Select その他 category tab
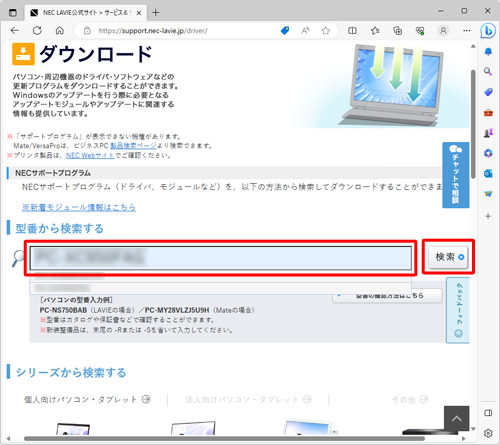500x445 pixels. click(x=410, y=399)
